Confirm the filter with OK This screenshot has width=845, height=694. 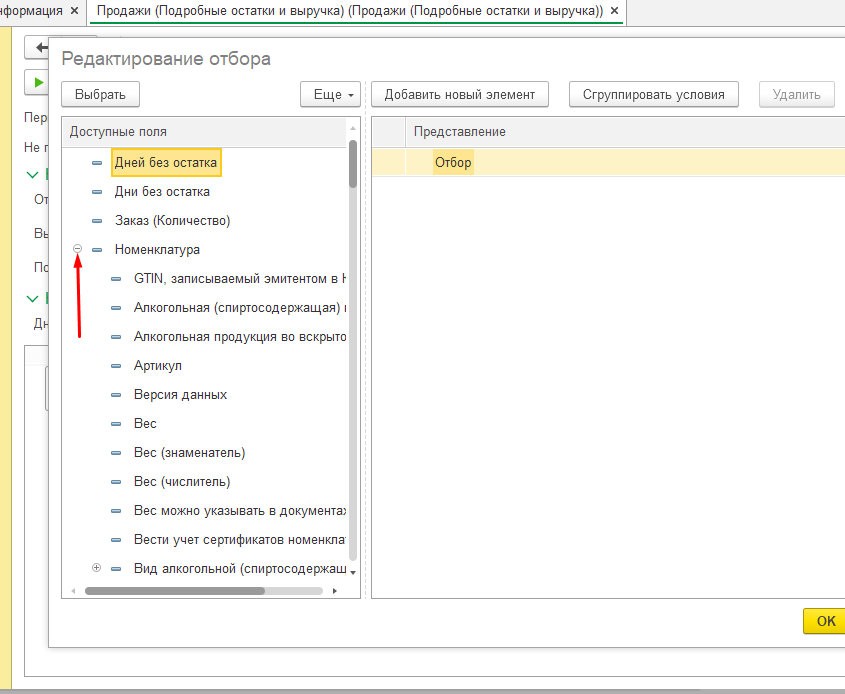coord(825,621)
